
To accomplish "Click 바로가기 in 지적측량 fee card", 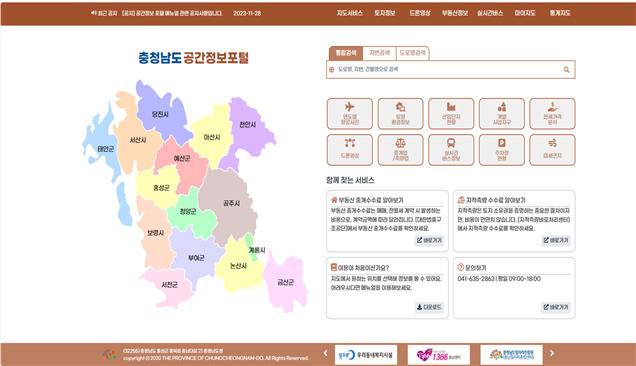I will tap(556, 240).
